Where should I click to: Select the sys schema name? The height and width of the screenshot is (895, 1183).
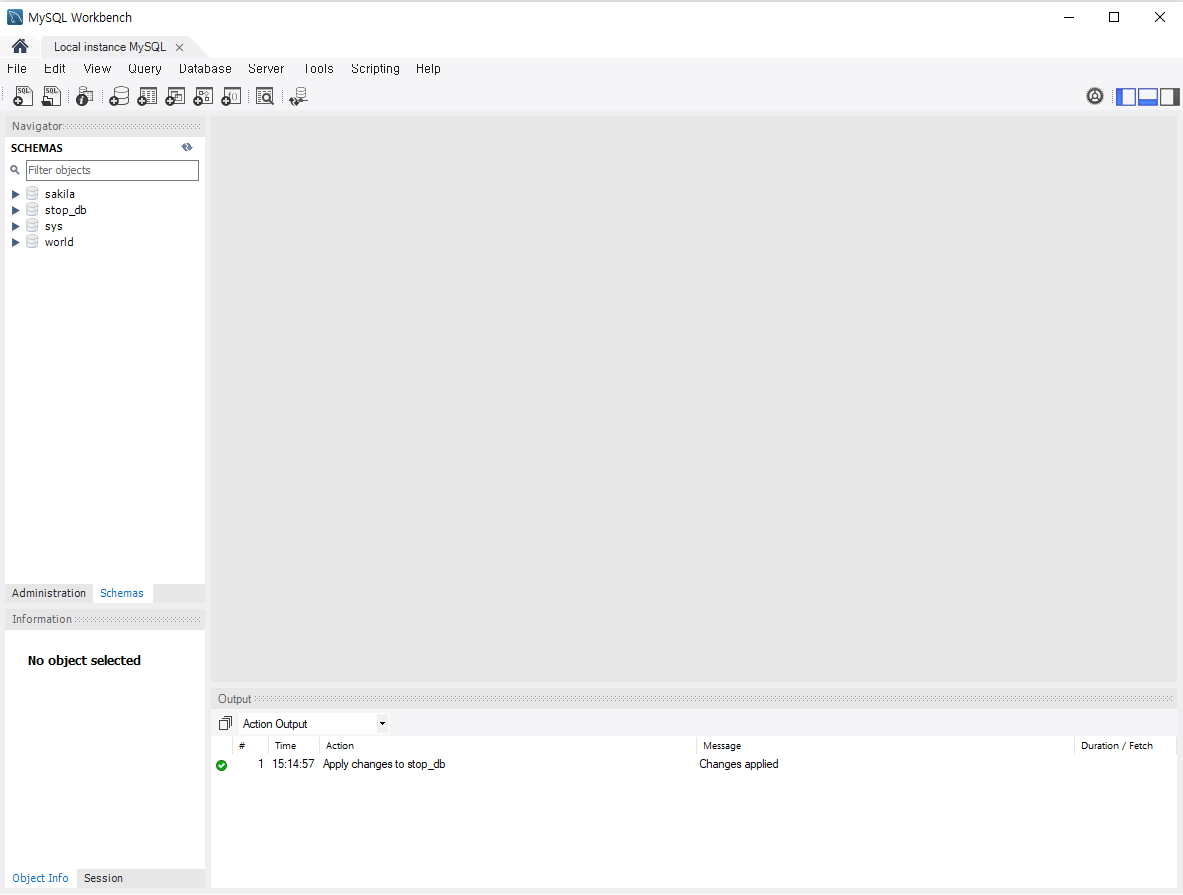pyautogui.click(x=54, y=226)
